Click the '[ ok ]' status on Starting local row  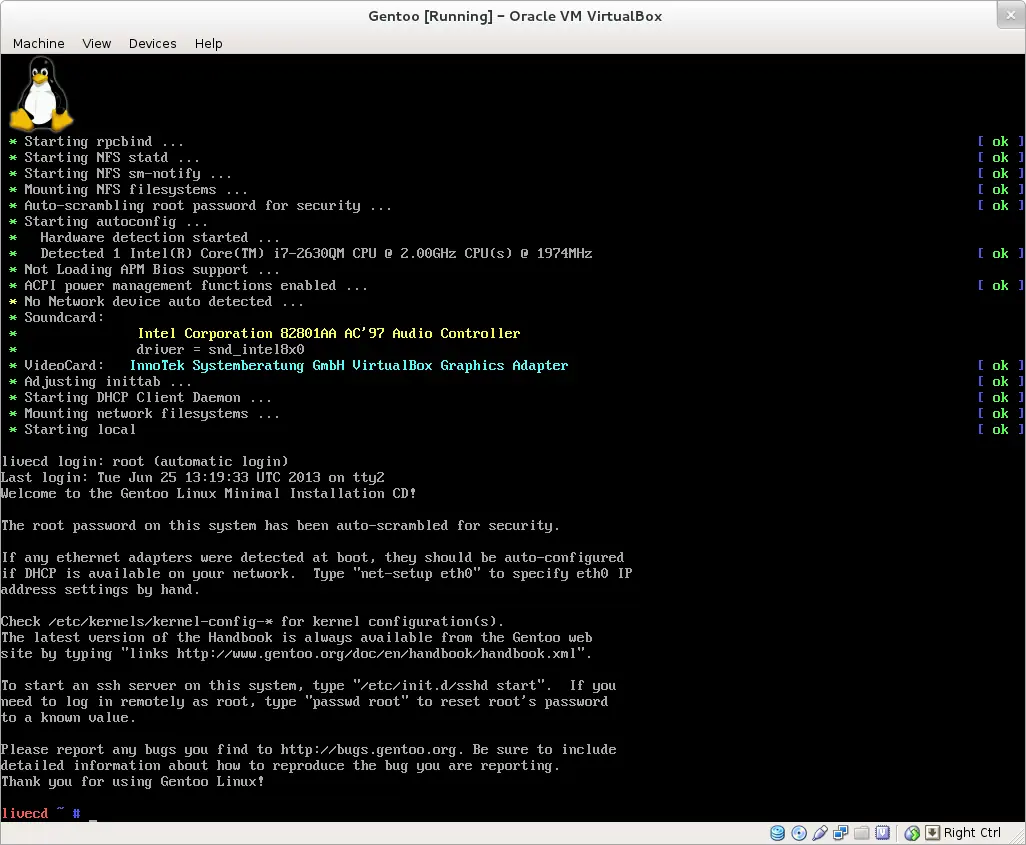[x=1000, y=429]
